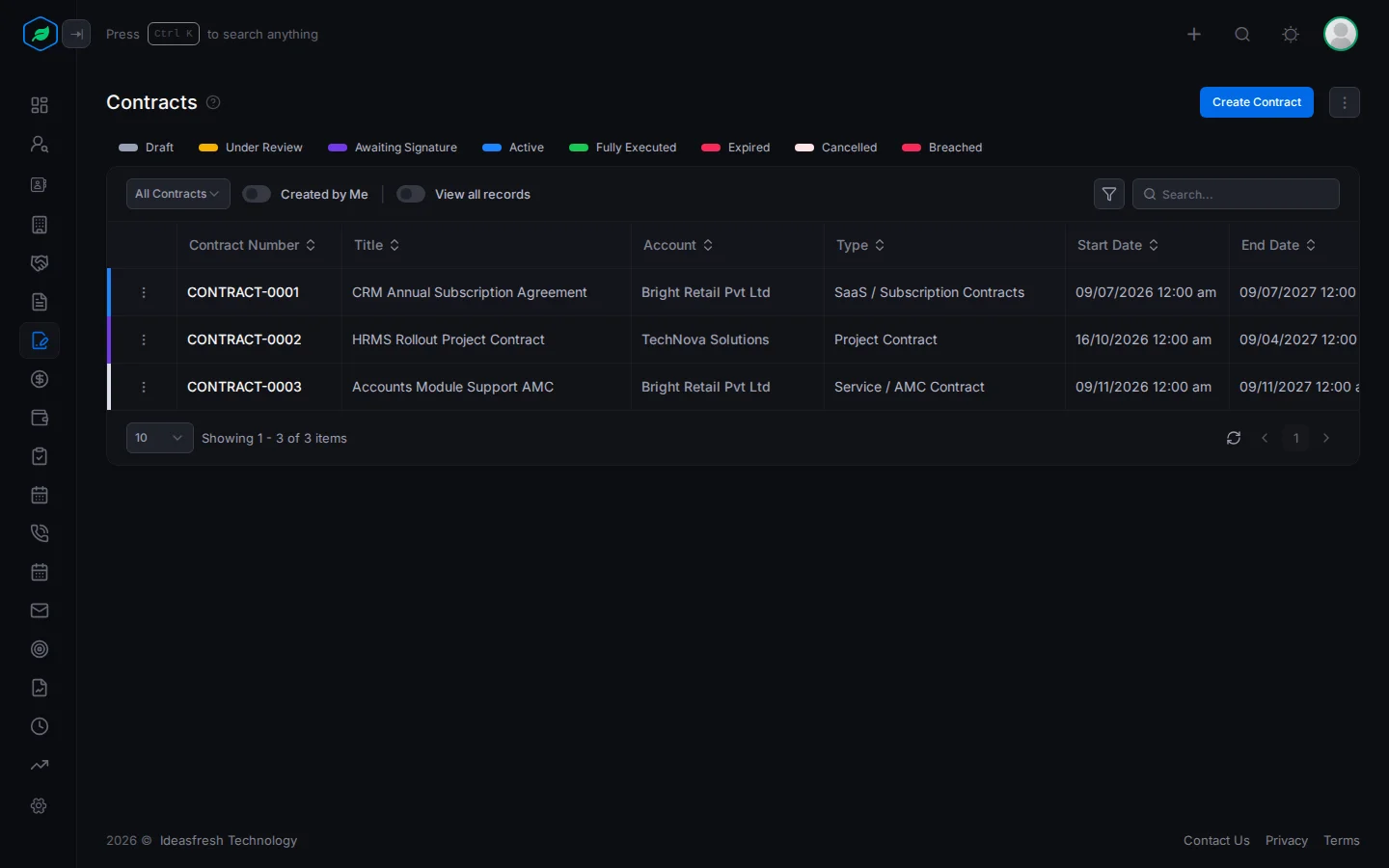The width and height of the screenshot is (1389, 868).
Task: Sort by Contract Number column
Action: coord(253,245)
